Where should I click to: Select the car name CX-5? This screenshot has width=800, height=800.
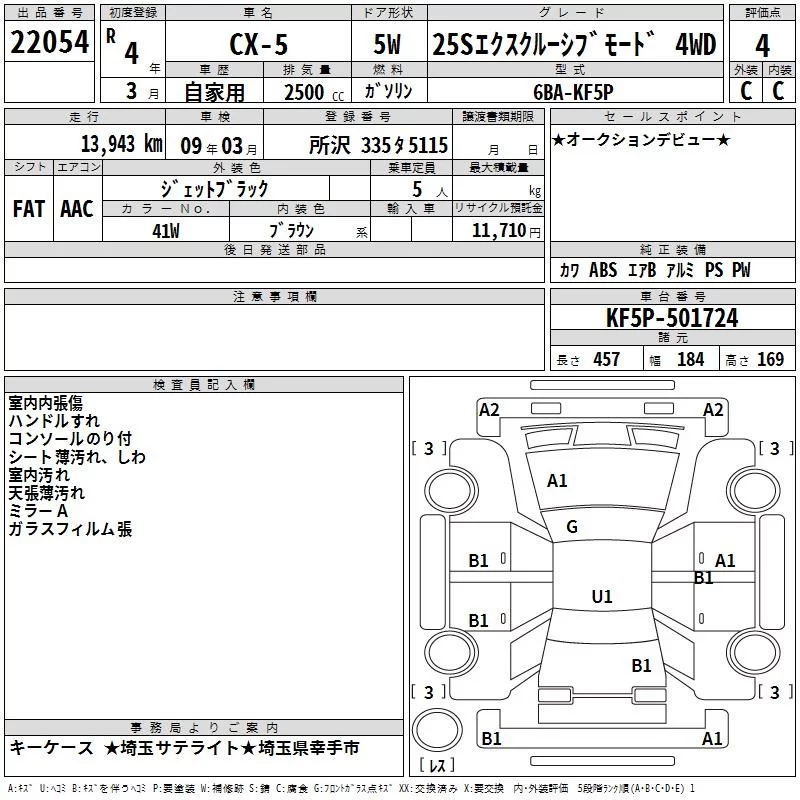pos(259,44)
